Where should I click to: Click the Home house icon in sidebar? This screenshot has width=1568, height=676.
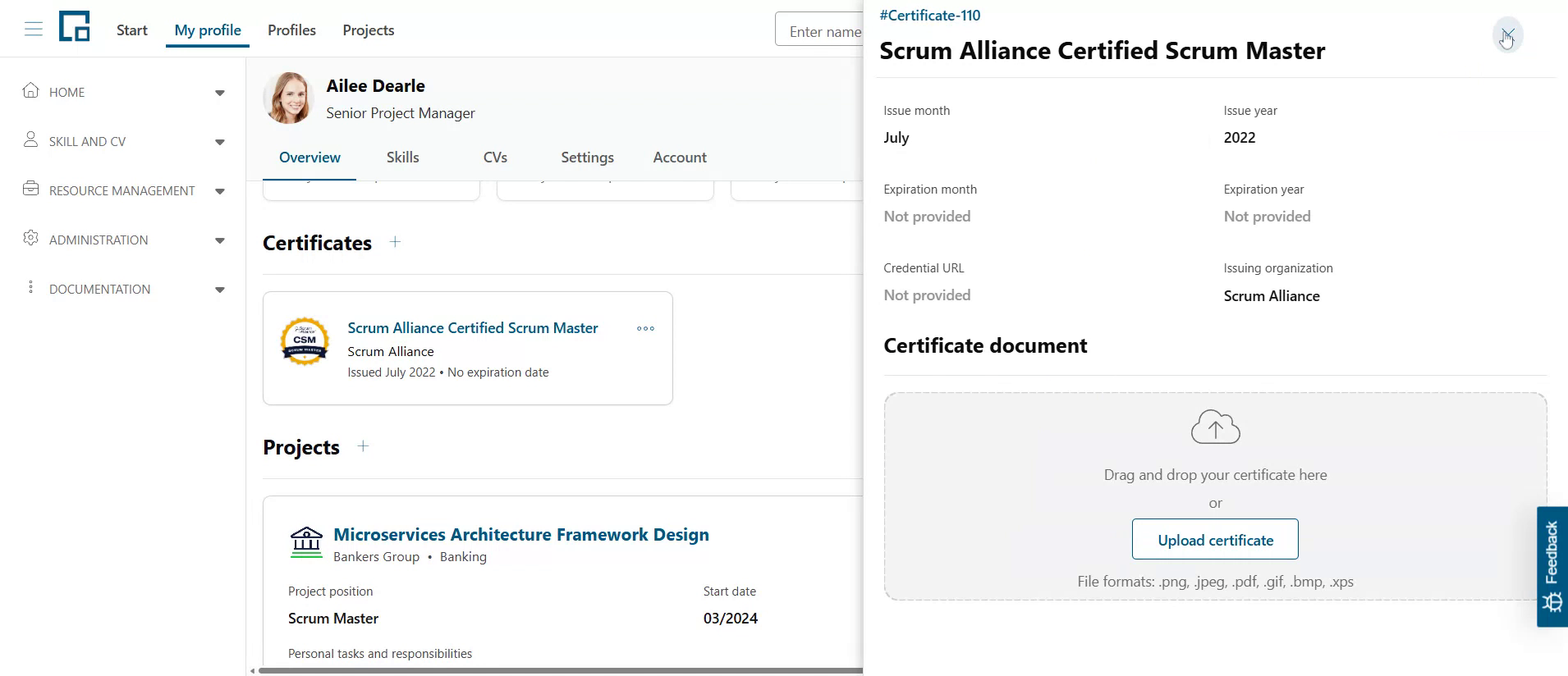point(31,90)
